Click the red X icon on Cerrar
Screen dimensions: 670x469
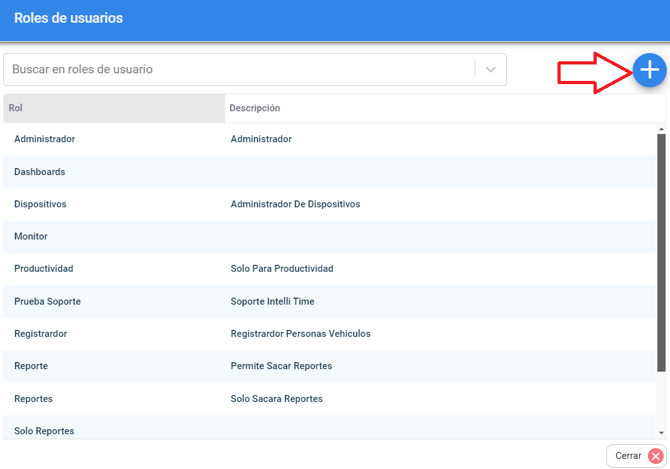point(655,456)
